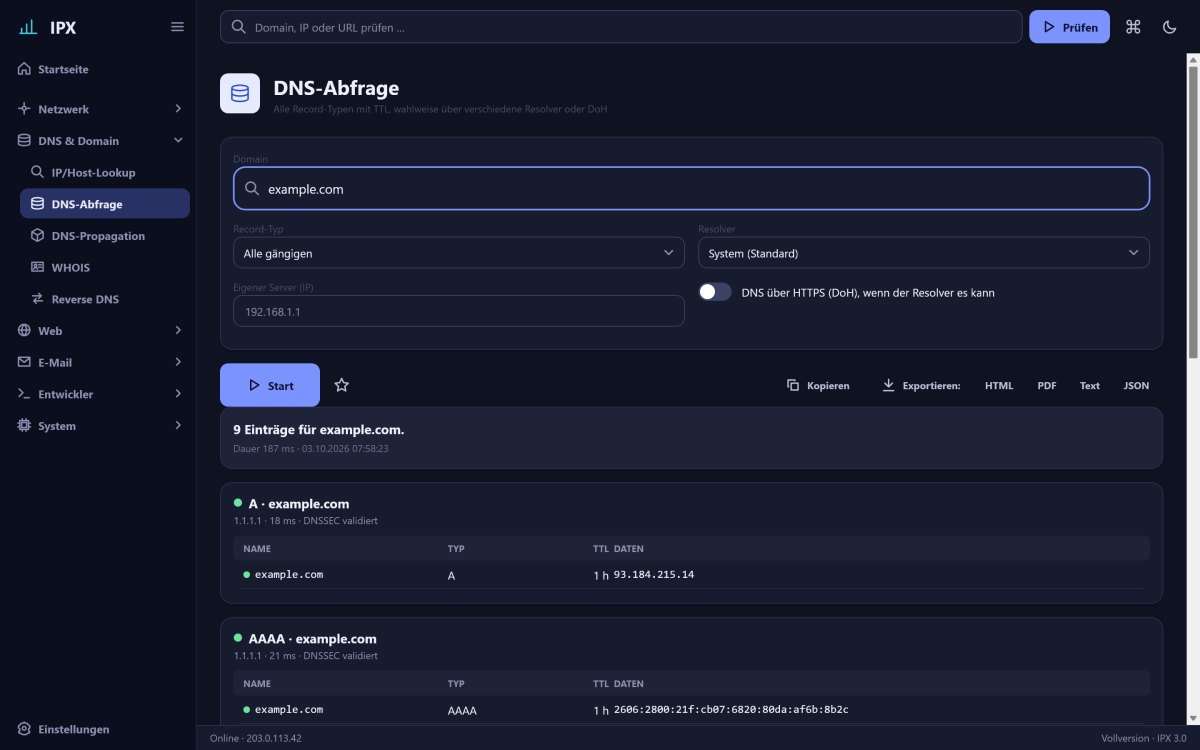Focus the top Domain, IP oder URL search field
1200x750 pixels.
621,27
